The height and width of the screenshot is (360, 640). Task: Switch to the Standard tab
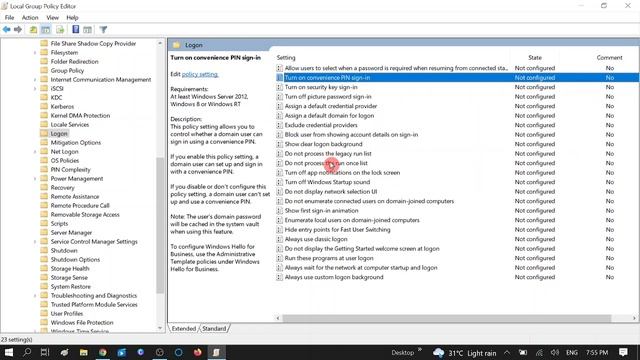click(x=214, y=329)
